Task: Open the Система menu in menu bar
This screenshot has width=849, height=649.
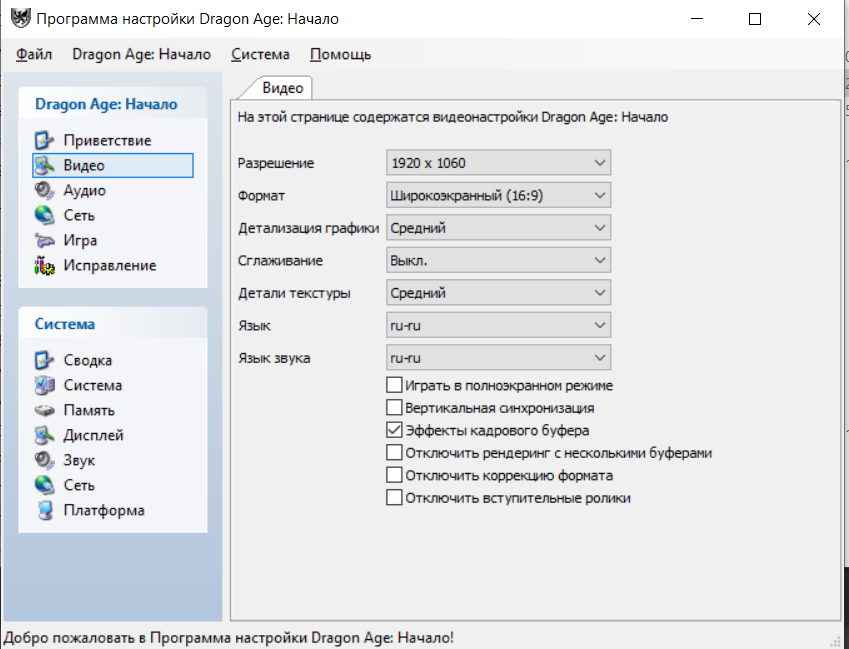Action: tap(260, 54)
